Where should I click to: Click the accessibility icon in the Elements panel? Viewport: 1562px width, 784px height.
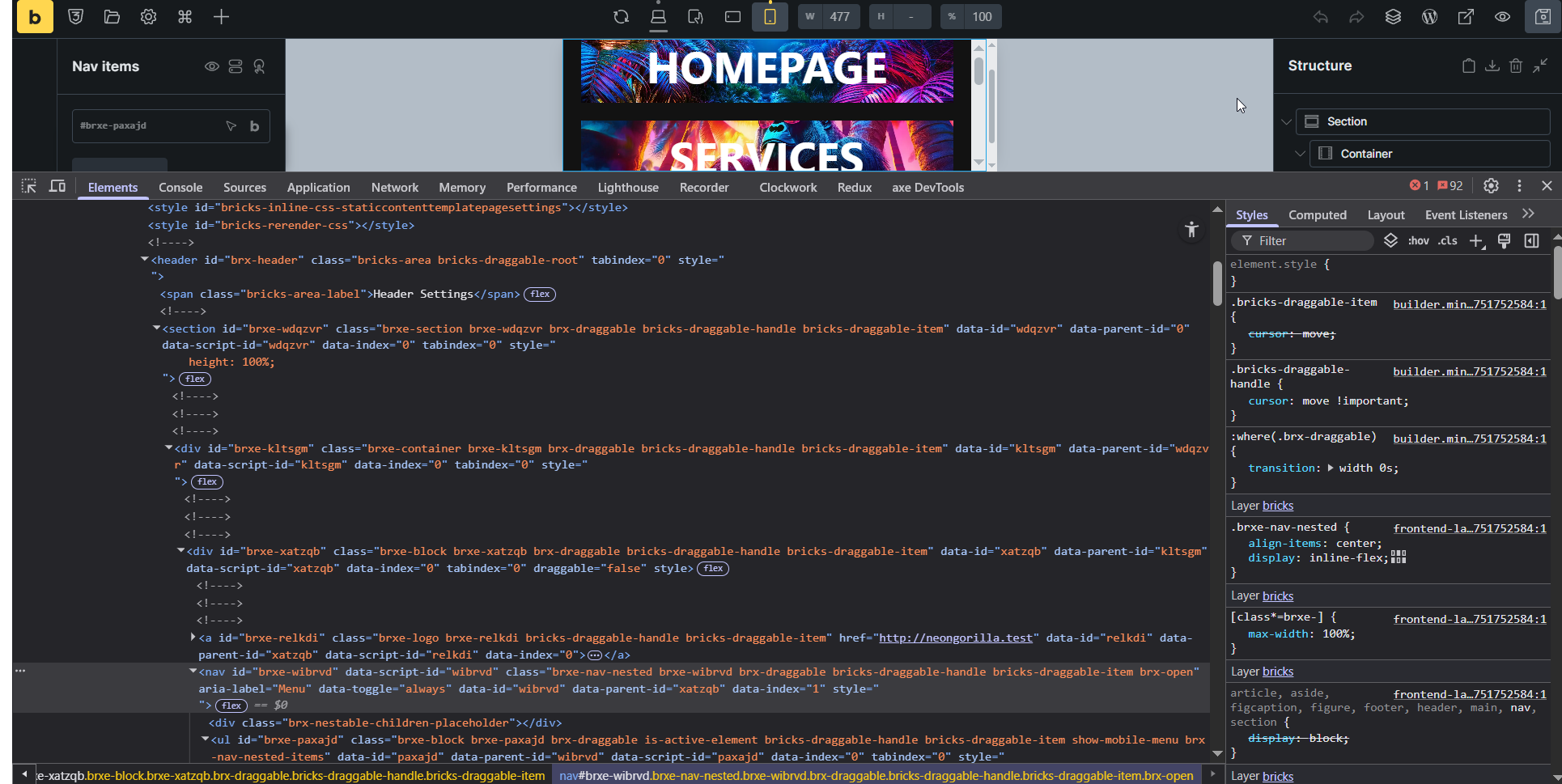(x=1191, y=229)
